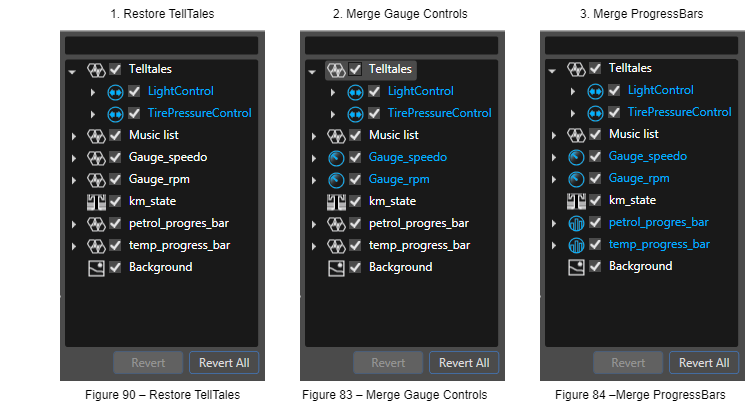
Task: Click the gauge icon beside Gauge_speedo in panel 2
Action: (x=336, y=158)
